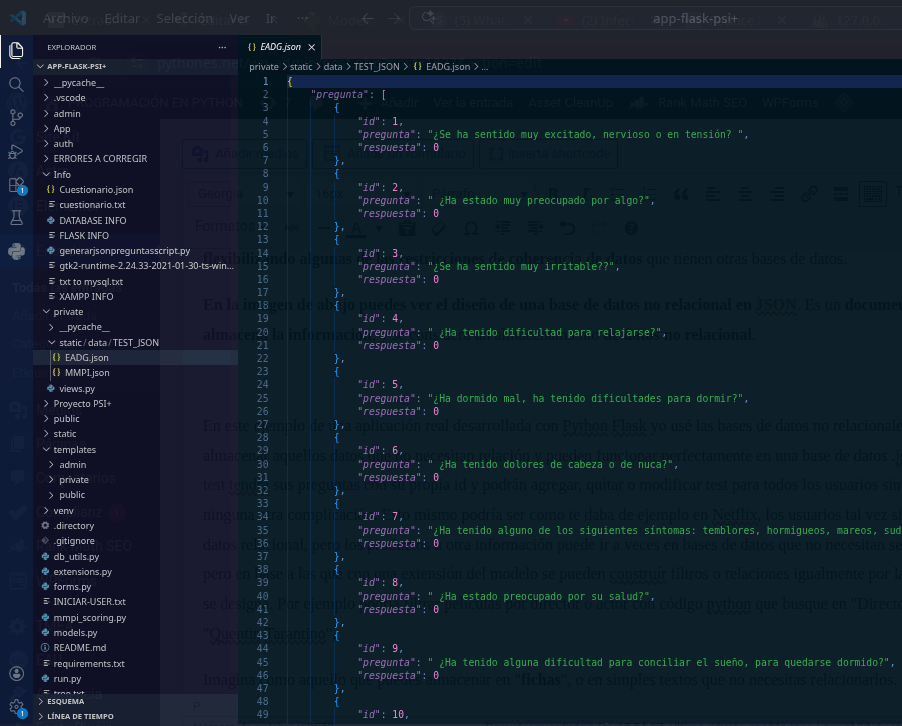Open the Python extension view
This screenshot has width=902, height=726.
point(16,251)
